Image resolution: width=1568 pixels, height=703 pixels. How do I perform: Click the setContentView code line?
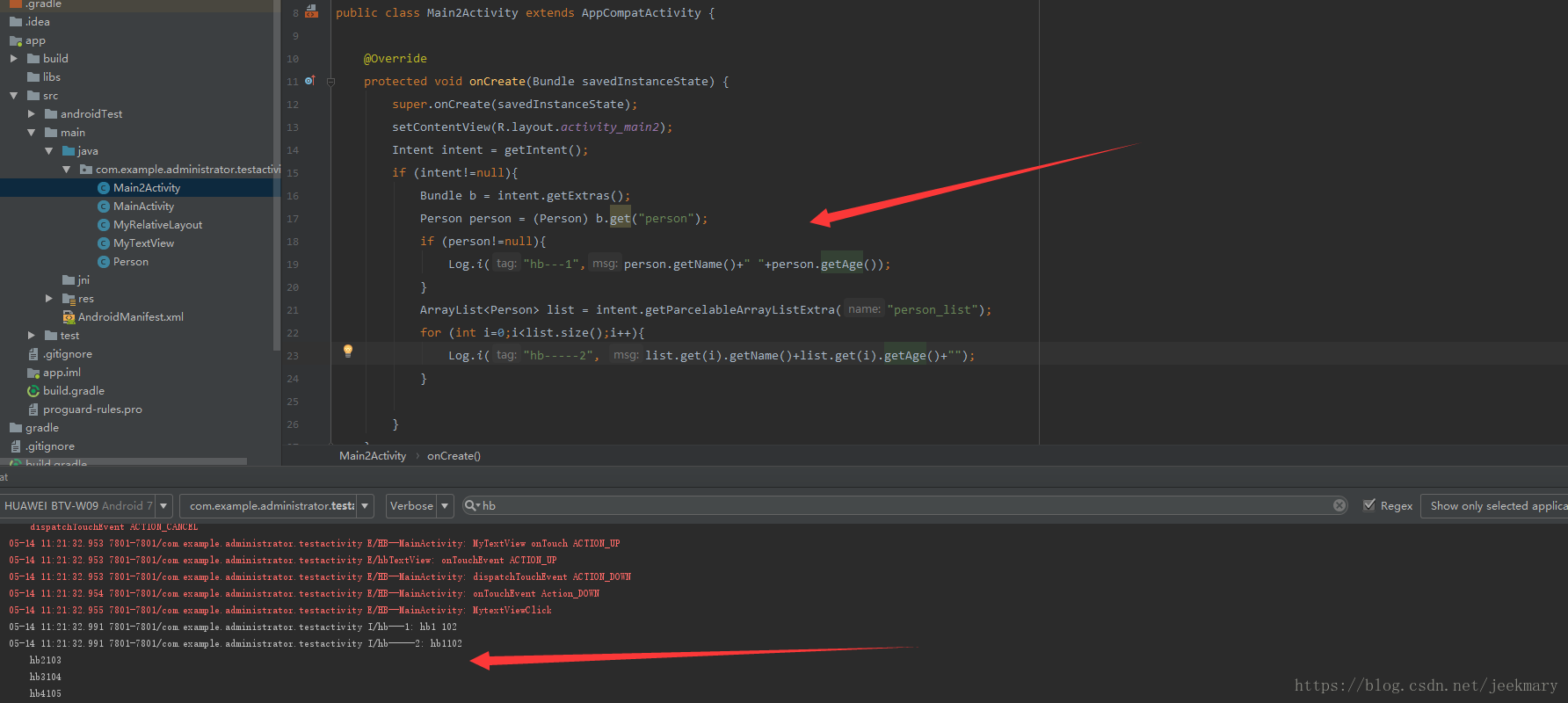532,127
